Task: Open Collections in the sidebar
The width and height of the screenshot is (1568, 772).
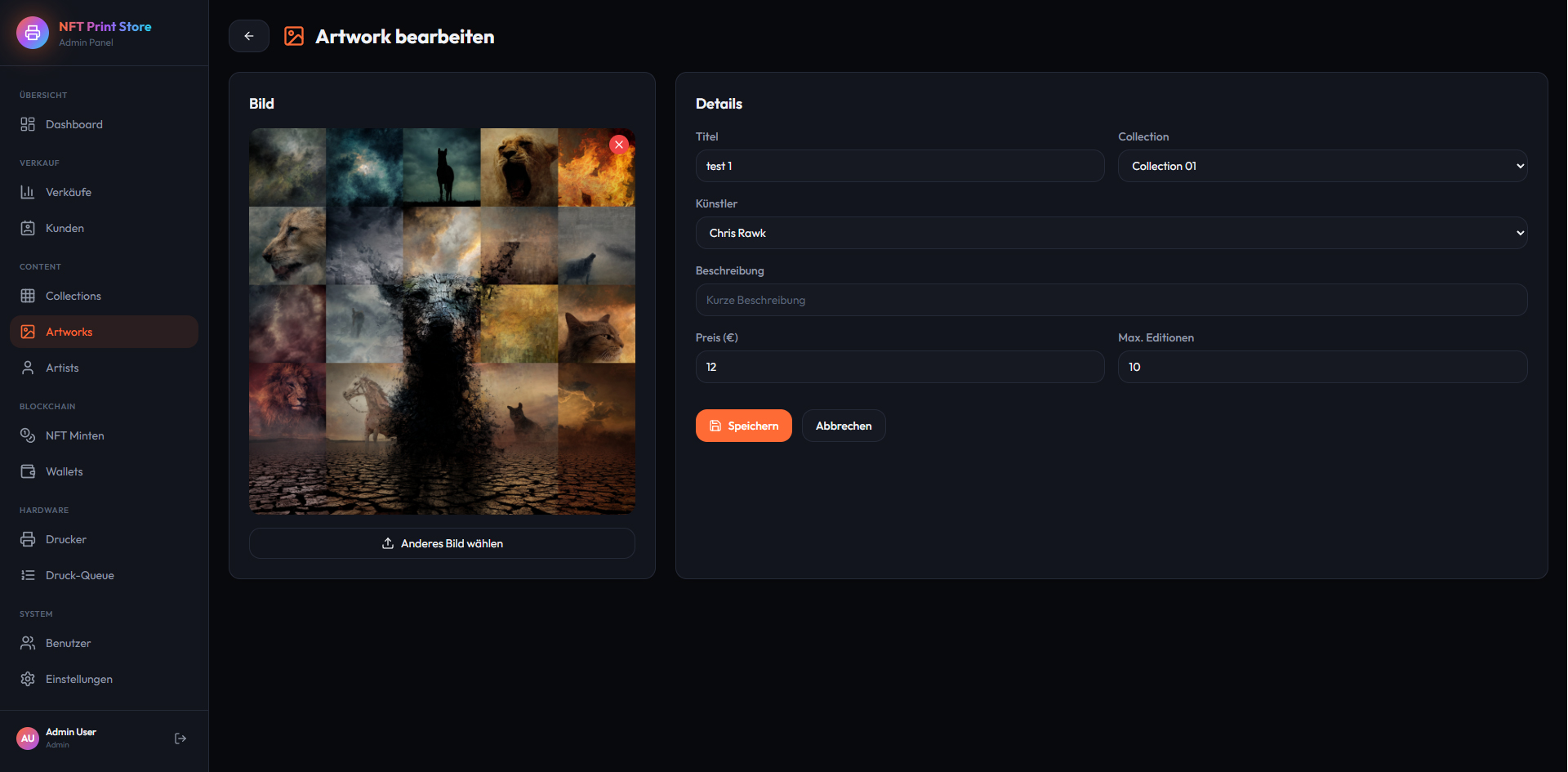Action: point(73,296)
